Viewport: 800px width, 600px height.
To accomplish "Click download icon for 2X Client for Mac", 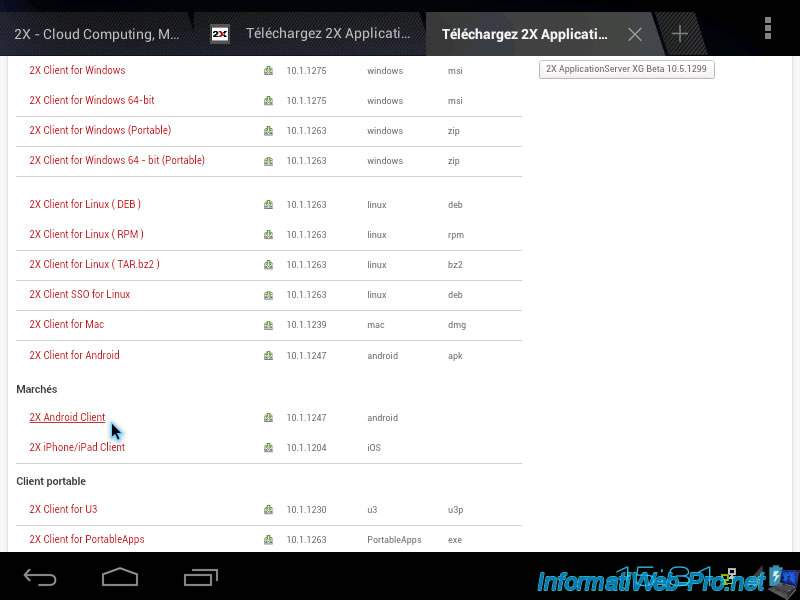I will [268, 325].
